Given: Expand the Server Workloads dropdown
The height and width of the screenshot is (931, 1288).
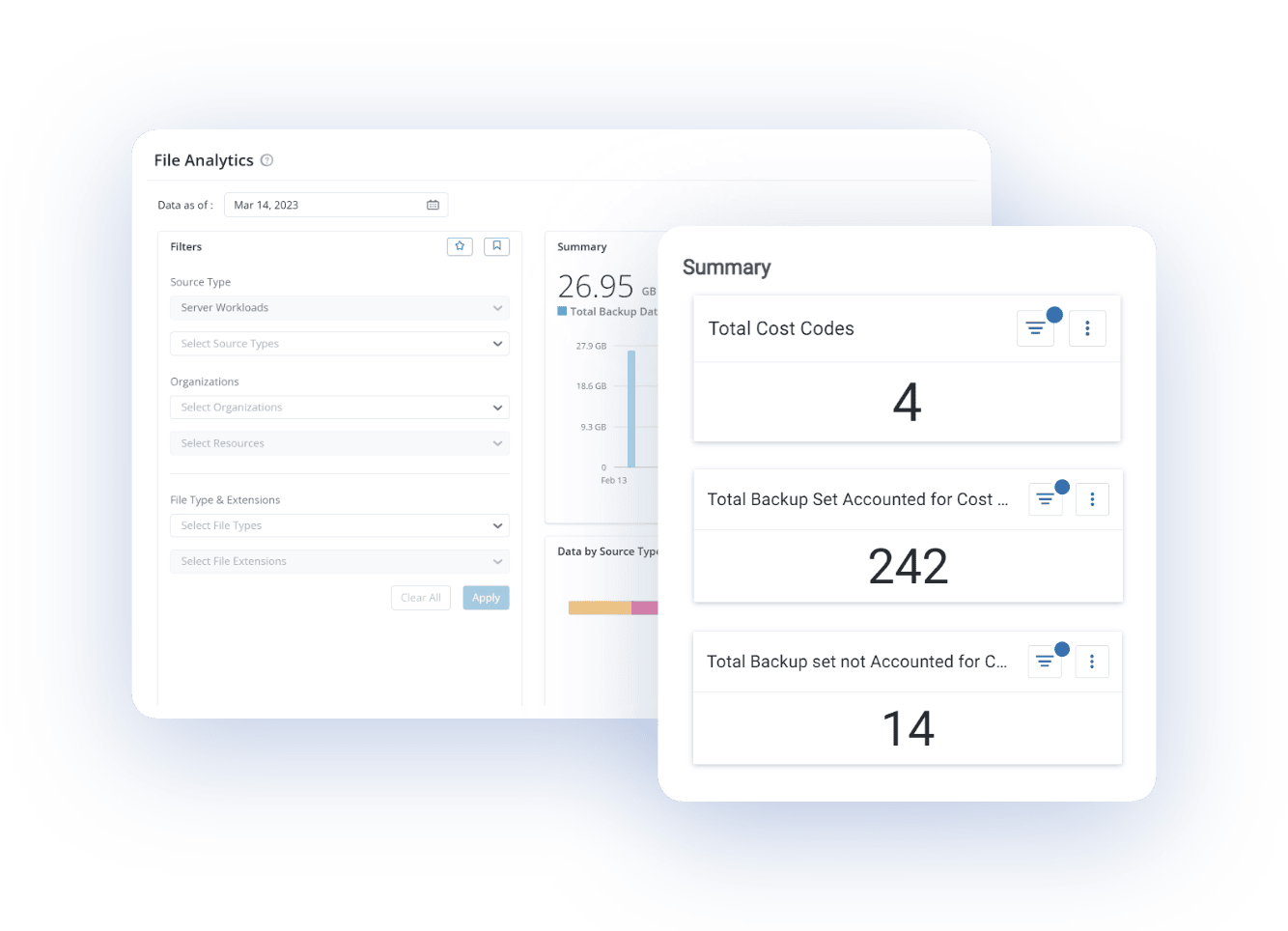Looking at the screenshot, I should pyautogui.click(x=339, y=308).
